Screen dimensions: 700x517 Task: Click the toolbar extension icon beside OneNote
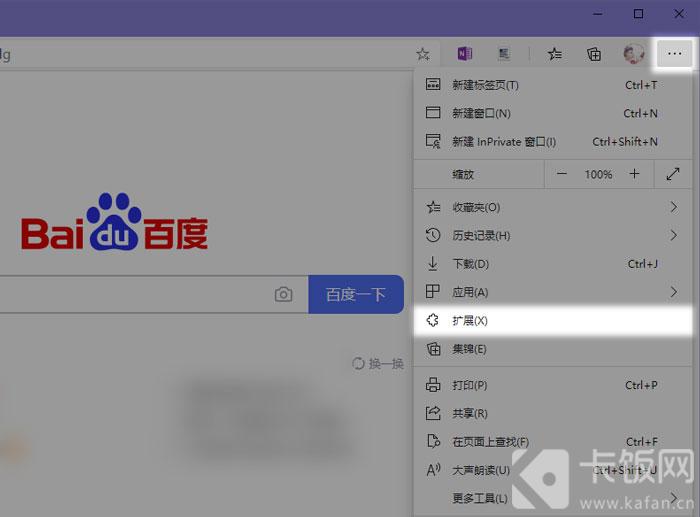click(504, 54)
